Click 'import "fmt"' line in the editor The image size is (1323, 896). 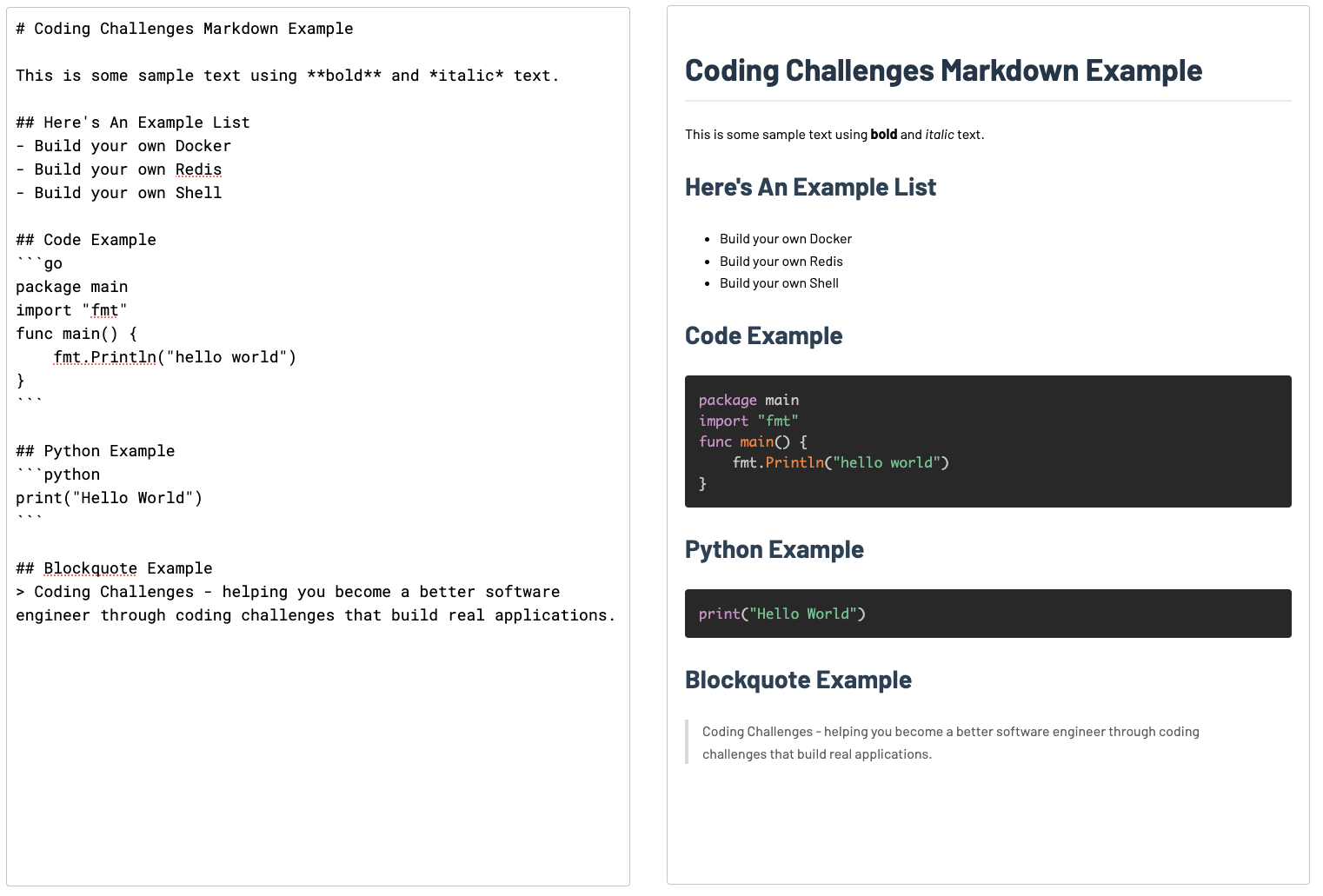point(72,310)
